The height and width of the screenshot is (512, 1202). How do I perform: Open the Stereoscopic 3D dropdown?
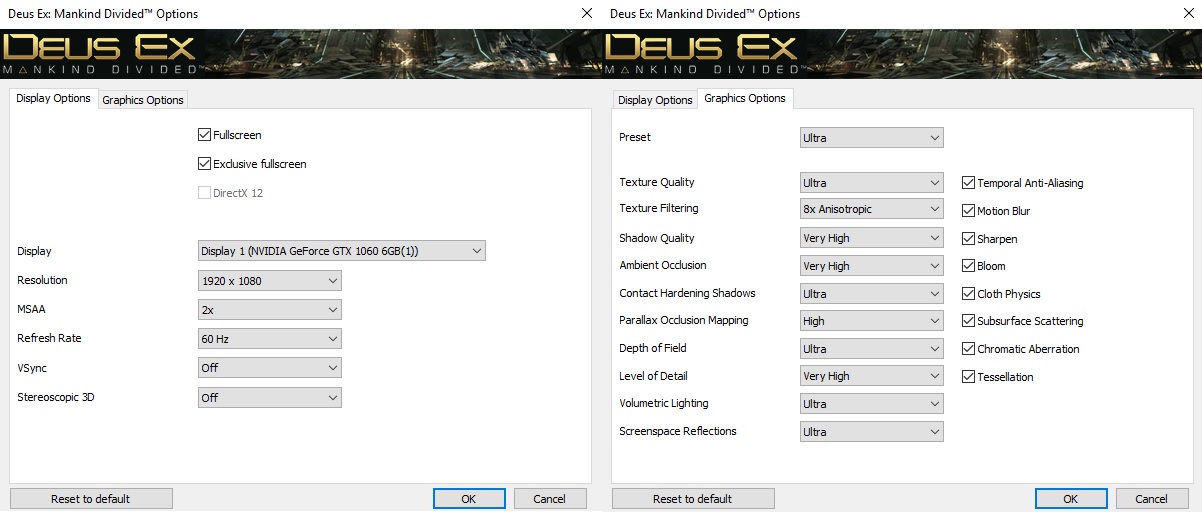tap(270, 397)
